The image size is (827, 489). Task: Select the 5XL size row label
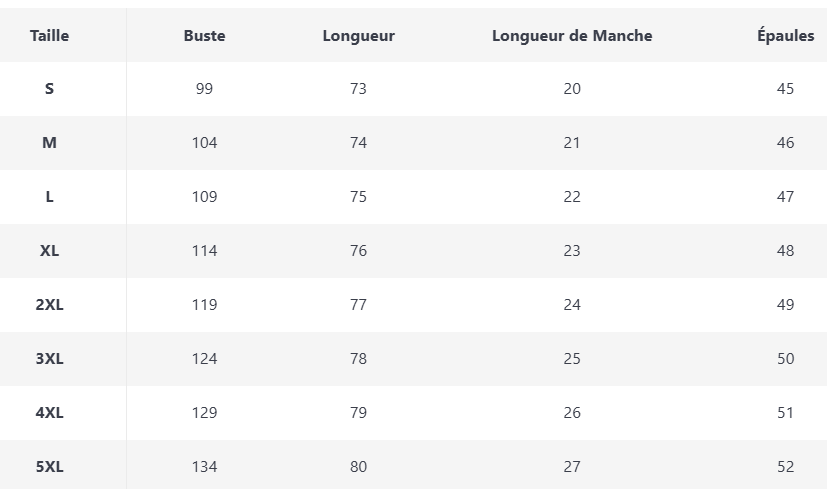pos(49,467)
